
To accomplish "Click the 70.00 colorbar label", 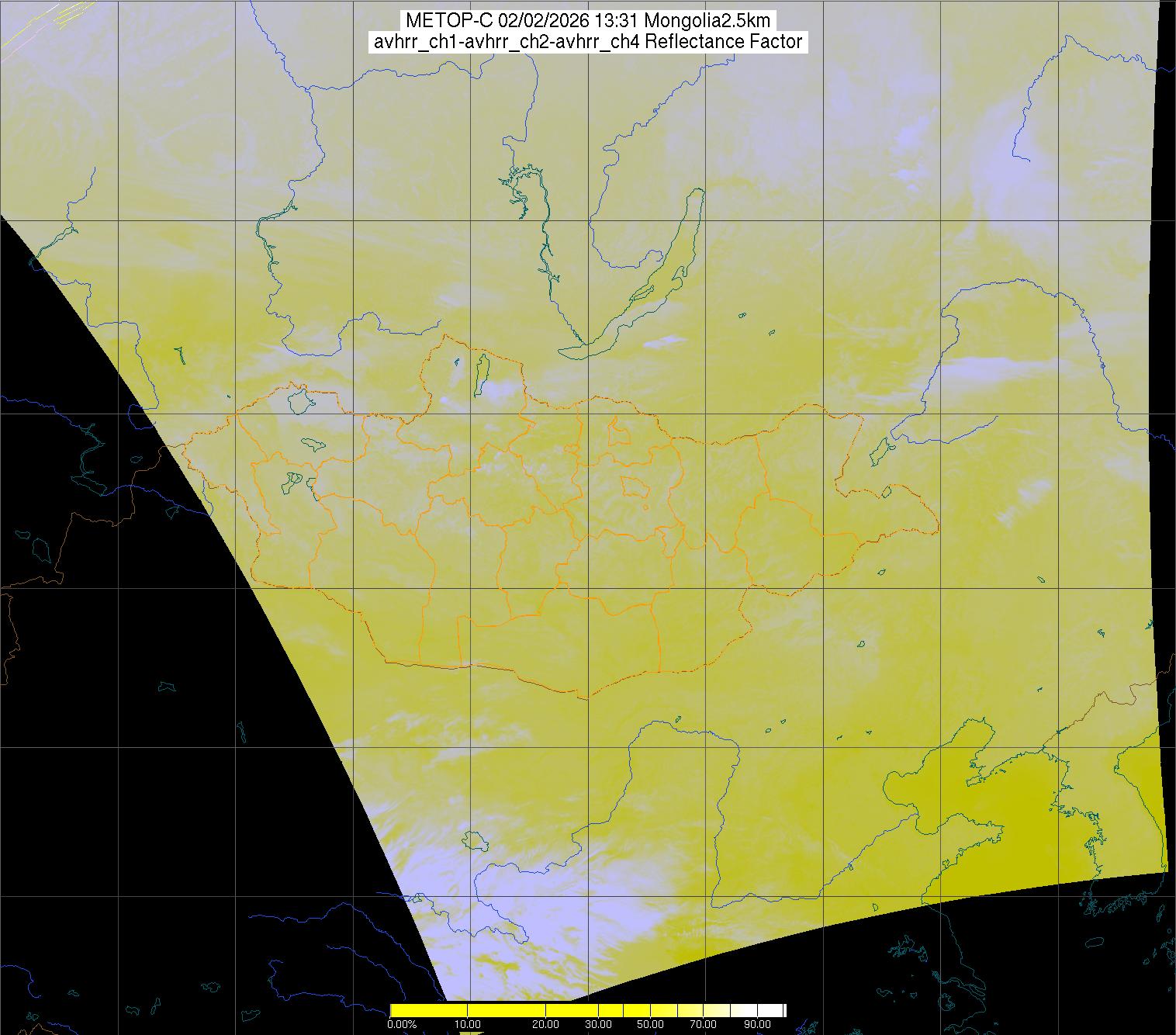I will (x=704, y=1024).
